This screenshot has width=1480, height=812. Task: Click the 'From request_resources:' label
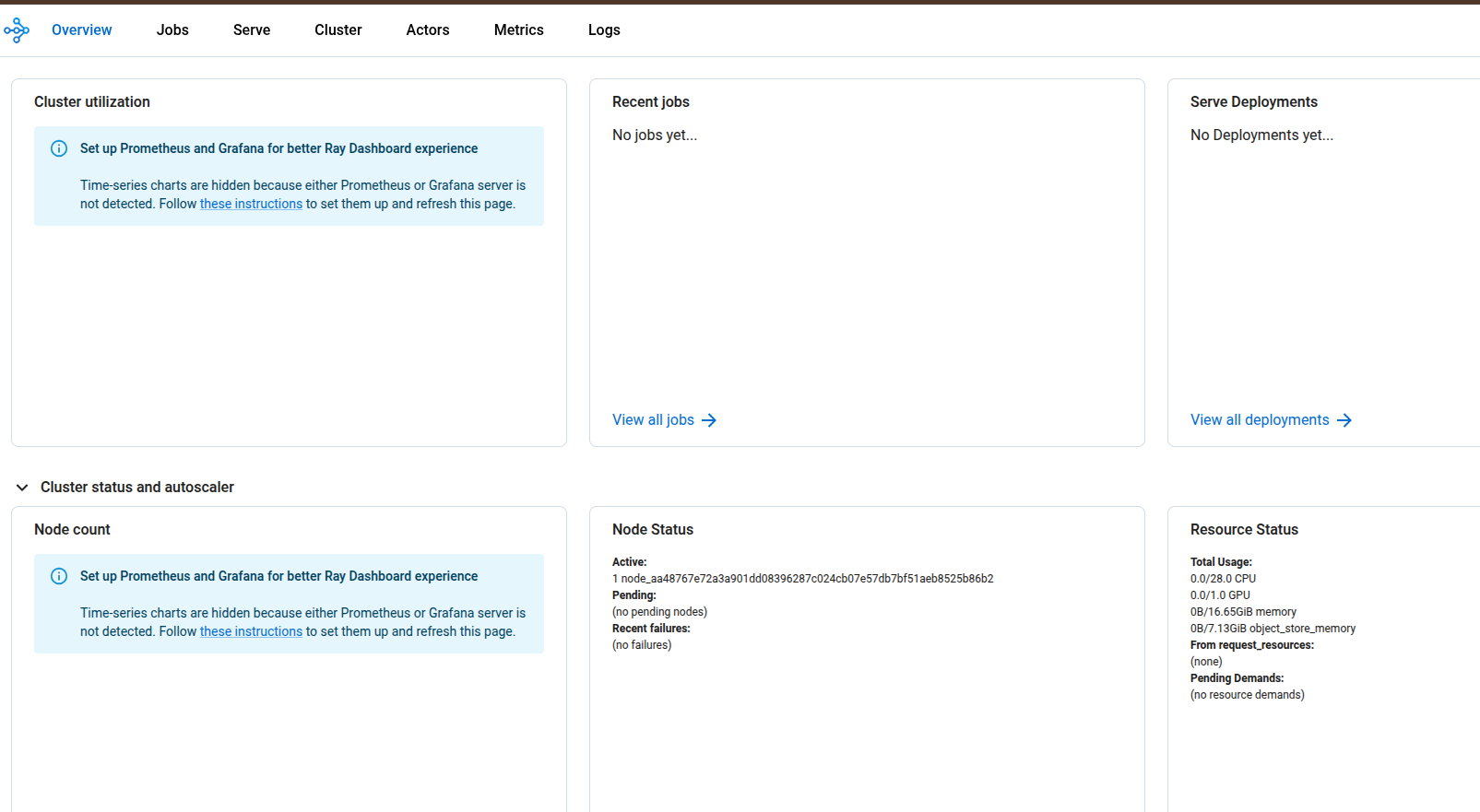[1252, 645]
